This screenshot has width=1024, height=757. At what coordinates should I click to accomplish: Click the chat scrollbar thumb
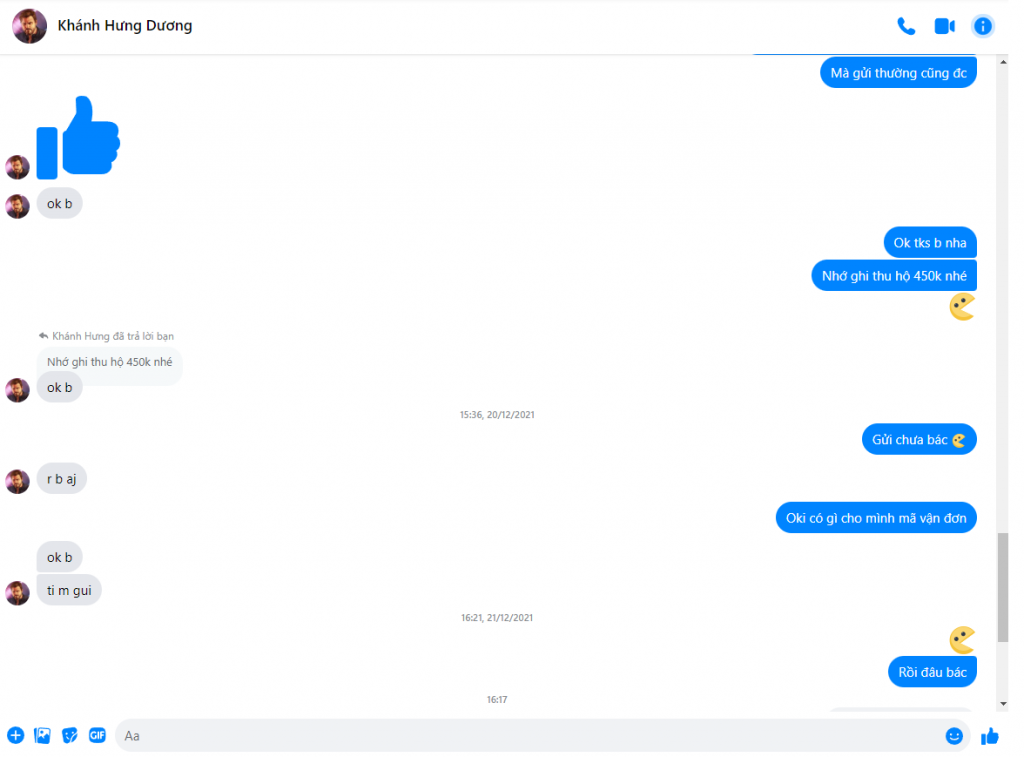click(1003, 587)
